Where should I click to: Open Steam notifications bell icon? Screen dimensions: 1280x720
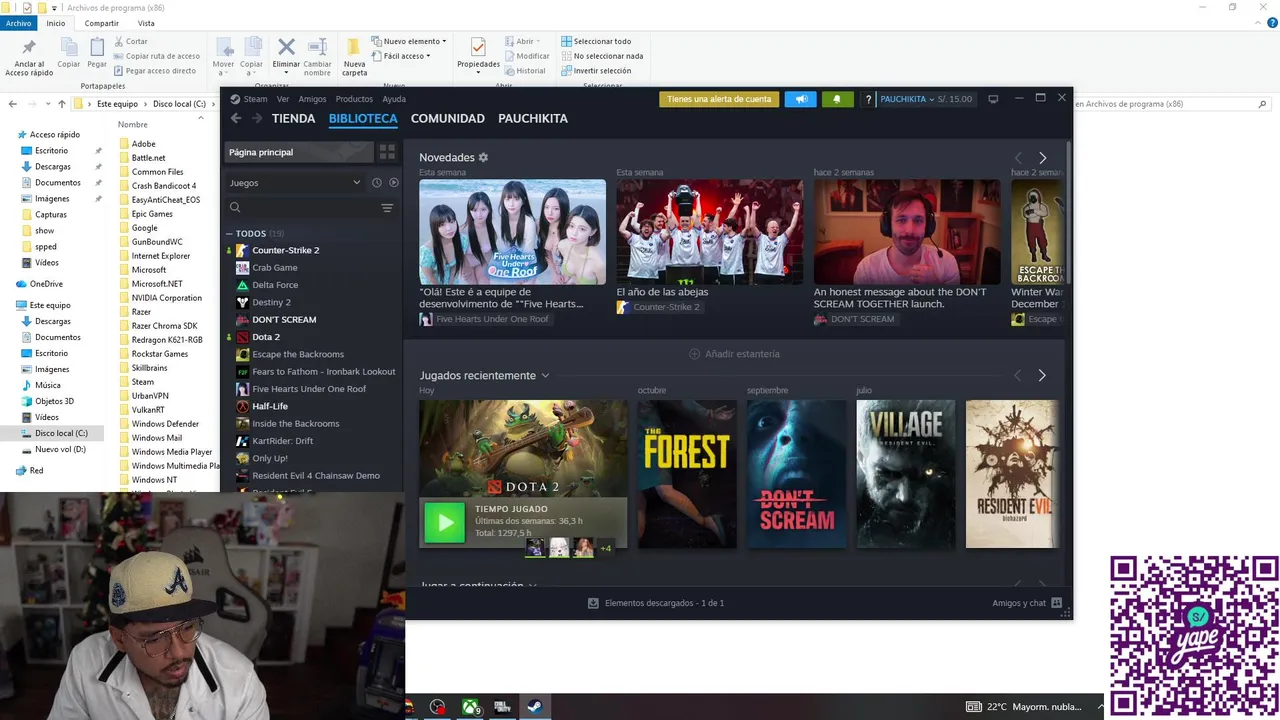(837, 99)
